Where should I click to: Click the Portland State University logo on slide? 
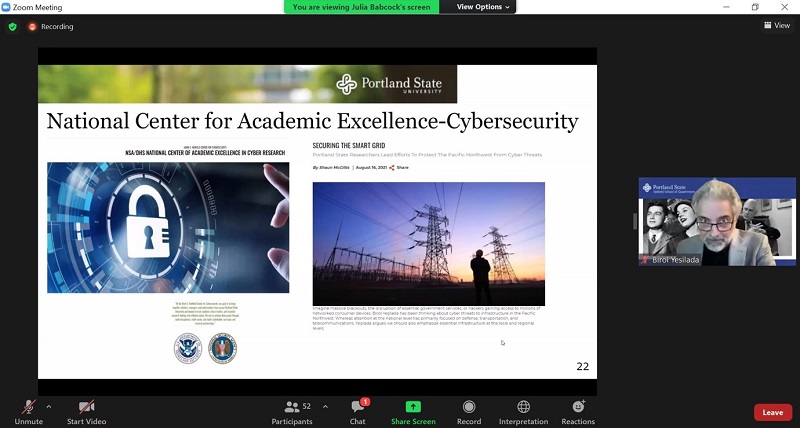coord(389,84)
